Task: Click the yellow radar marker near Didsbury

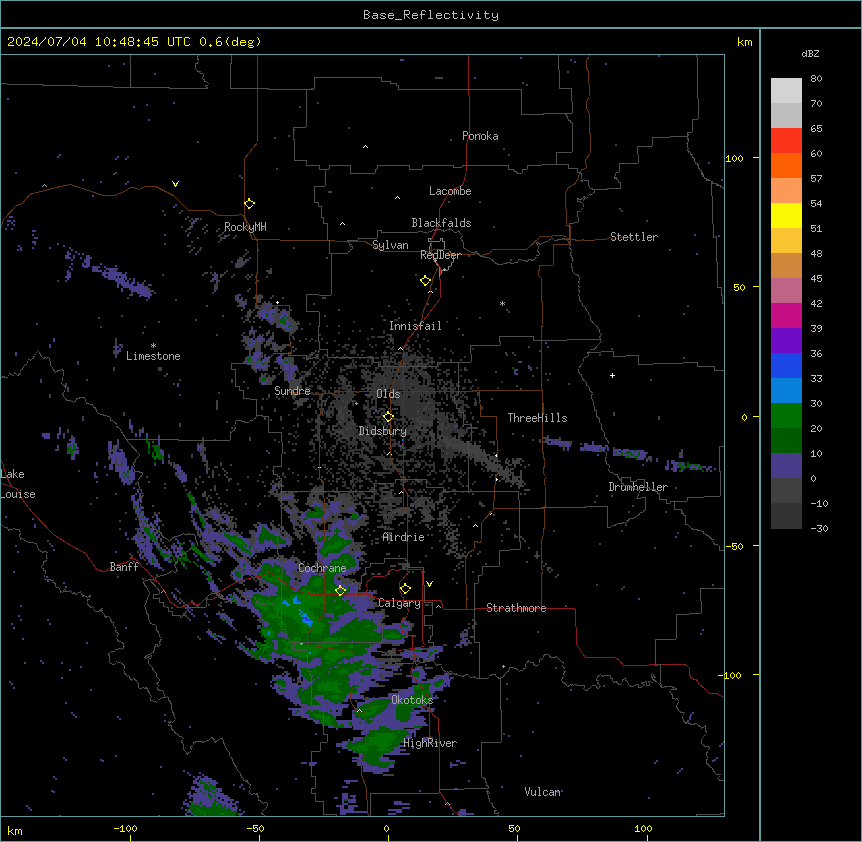Action: pyautogui.click(x=388, y=417)
